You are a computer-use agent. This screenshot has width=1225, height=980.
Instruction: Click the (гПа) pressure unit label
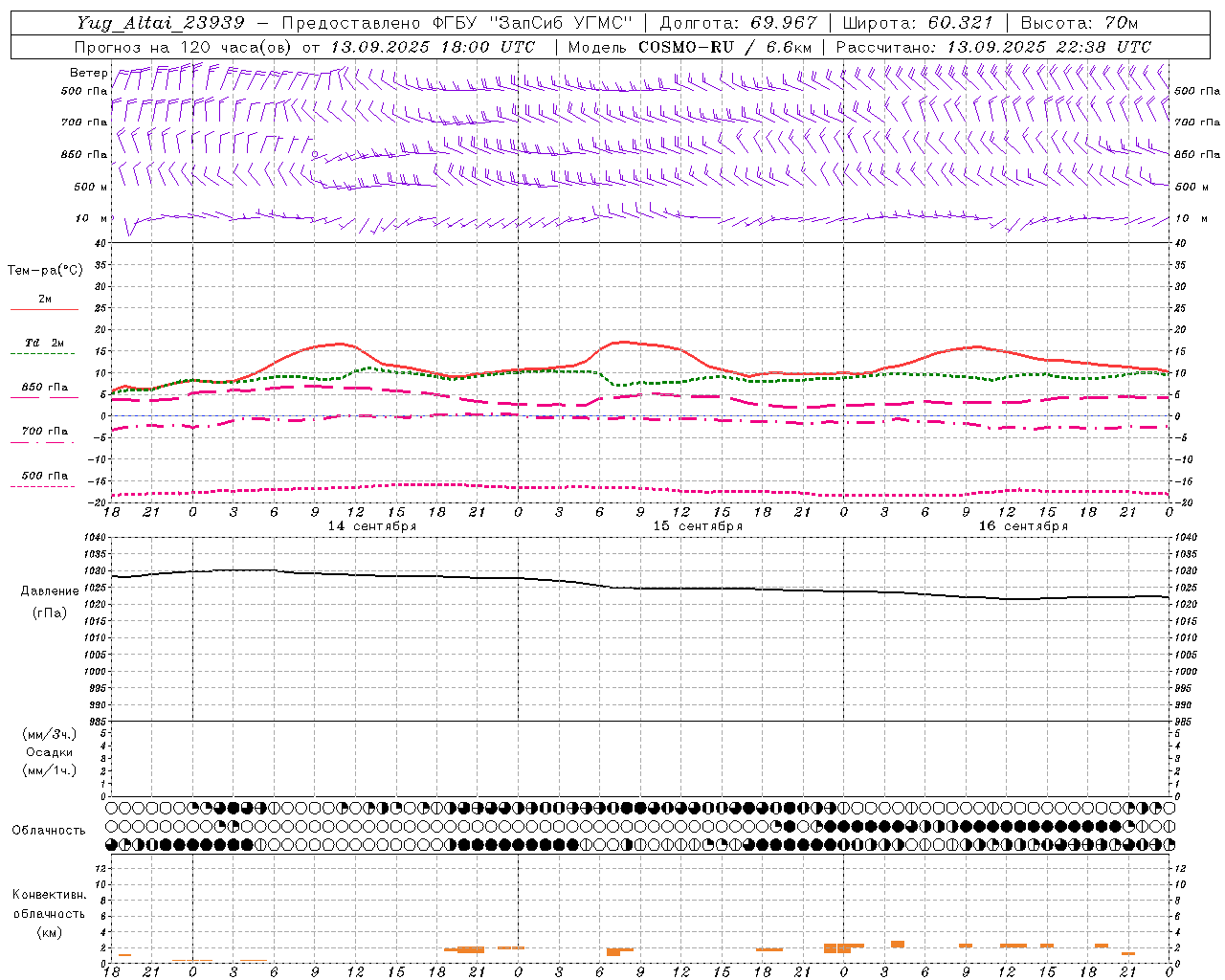pos(50,612)
